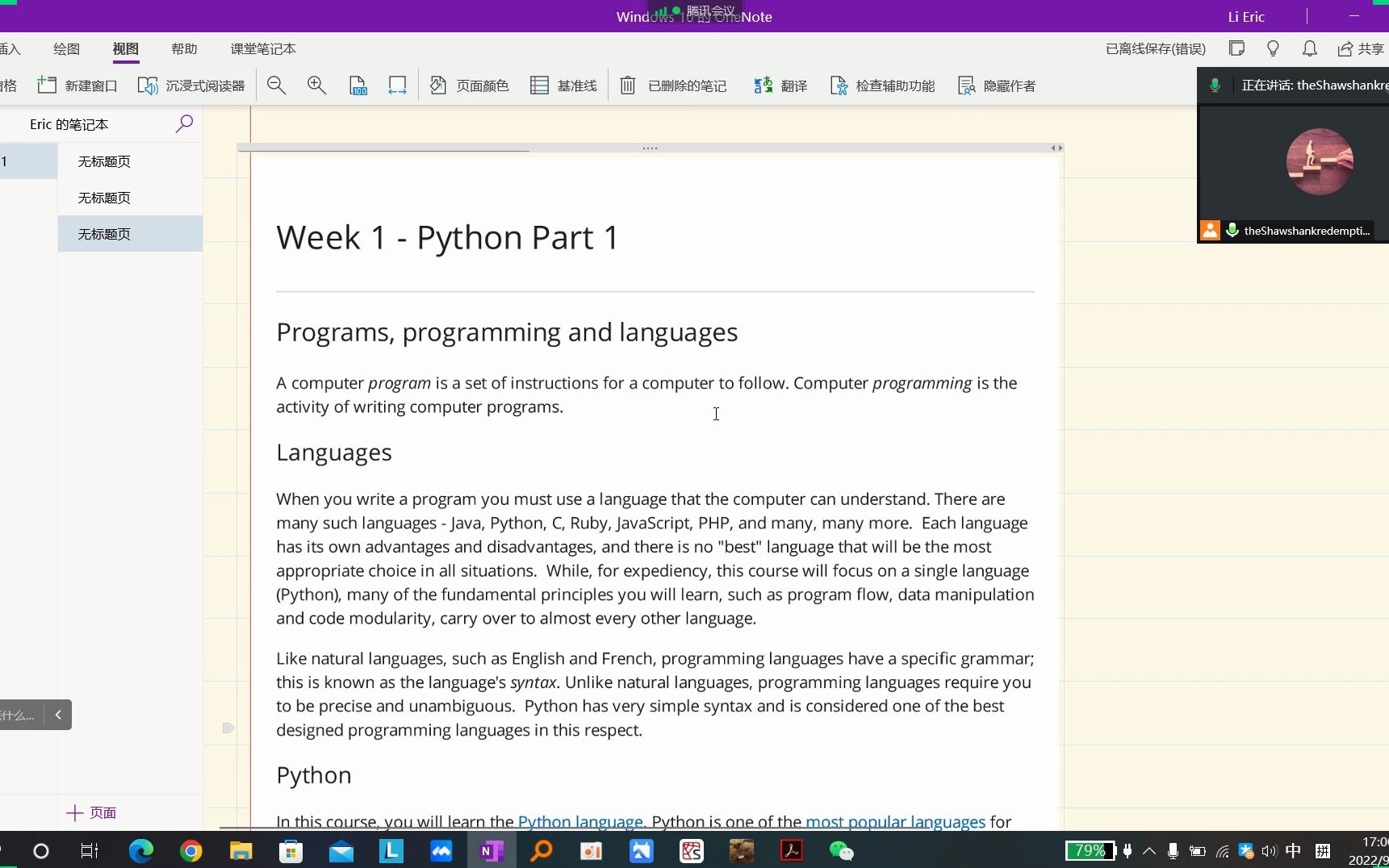Screen dimensions: 1389x868
Task: Collapse the left pane with the chevron
Action: [x=58, y=715]
